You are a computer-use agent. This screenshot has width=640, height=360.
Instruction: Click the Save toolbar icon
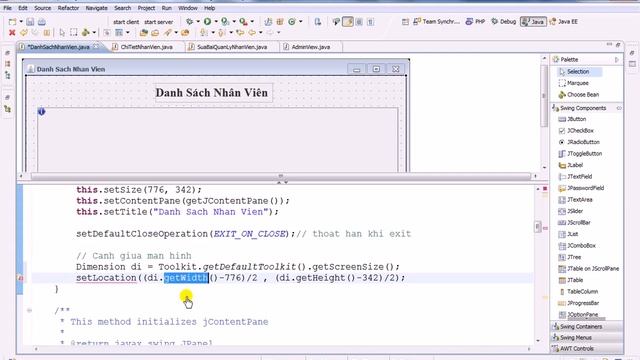coord(30,22)
